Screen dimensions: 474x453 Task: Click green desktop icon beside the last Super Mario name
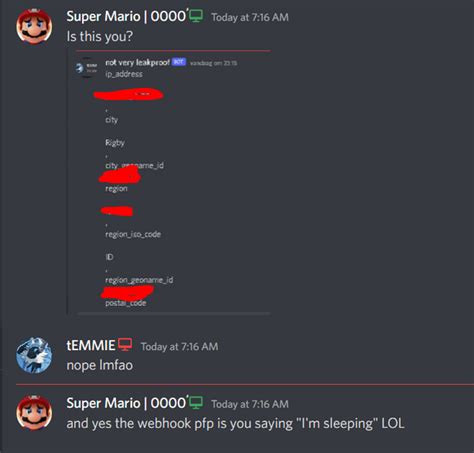click(196, 403)
